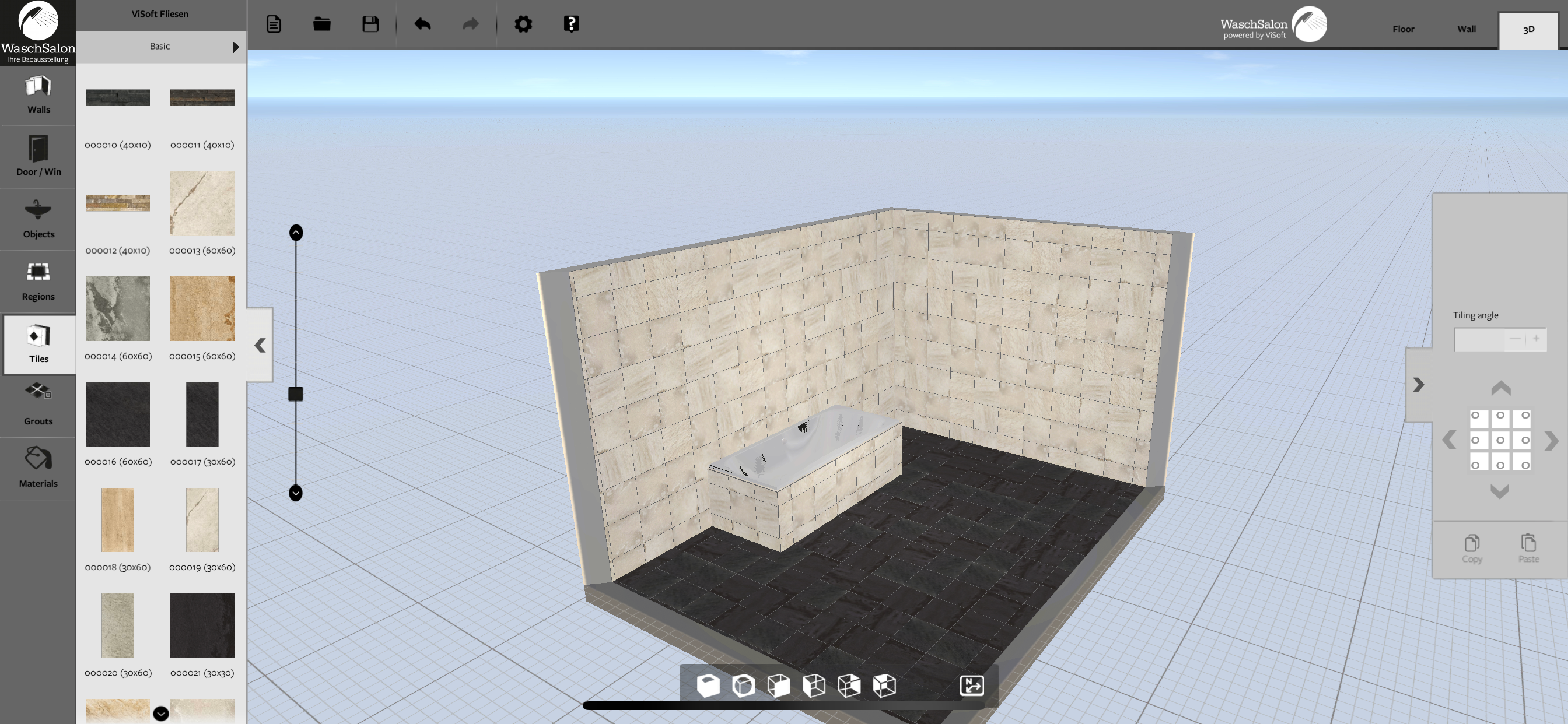Screen dimensions: 1568x724
Task: Shift tiling downward with down chevron
Action: 1500,491
